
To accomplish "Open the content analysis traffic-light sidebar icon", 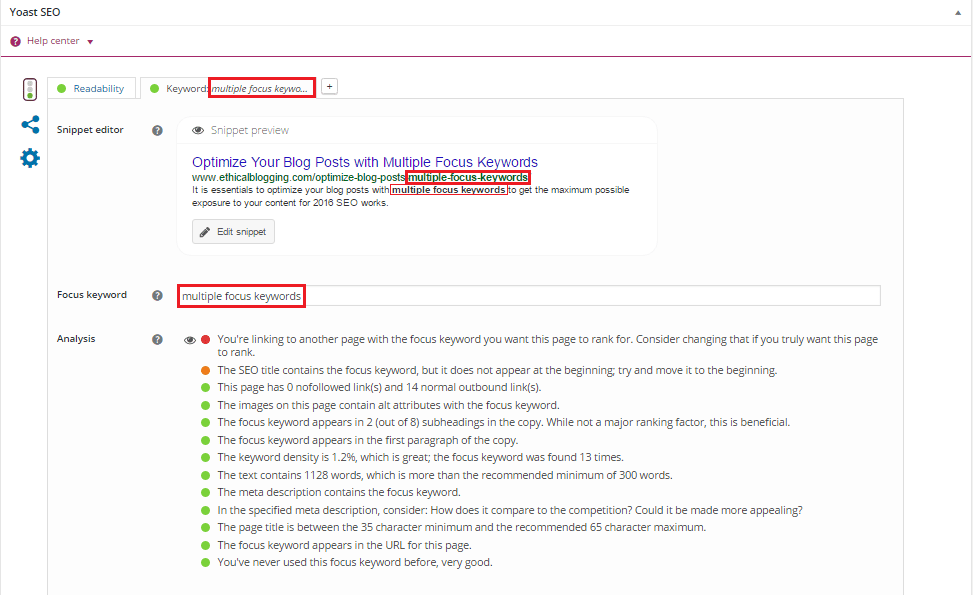I will point(30,88).
